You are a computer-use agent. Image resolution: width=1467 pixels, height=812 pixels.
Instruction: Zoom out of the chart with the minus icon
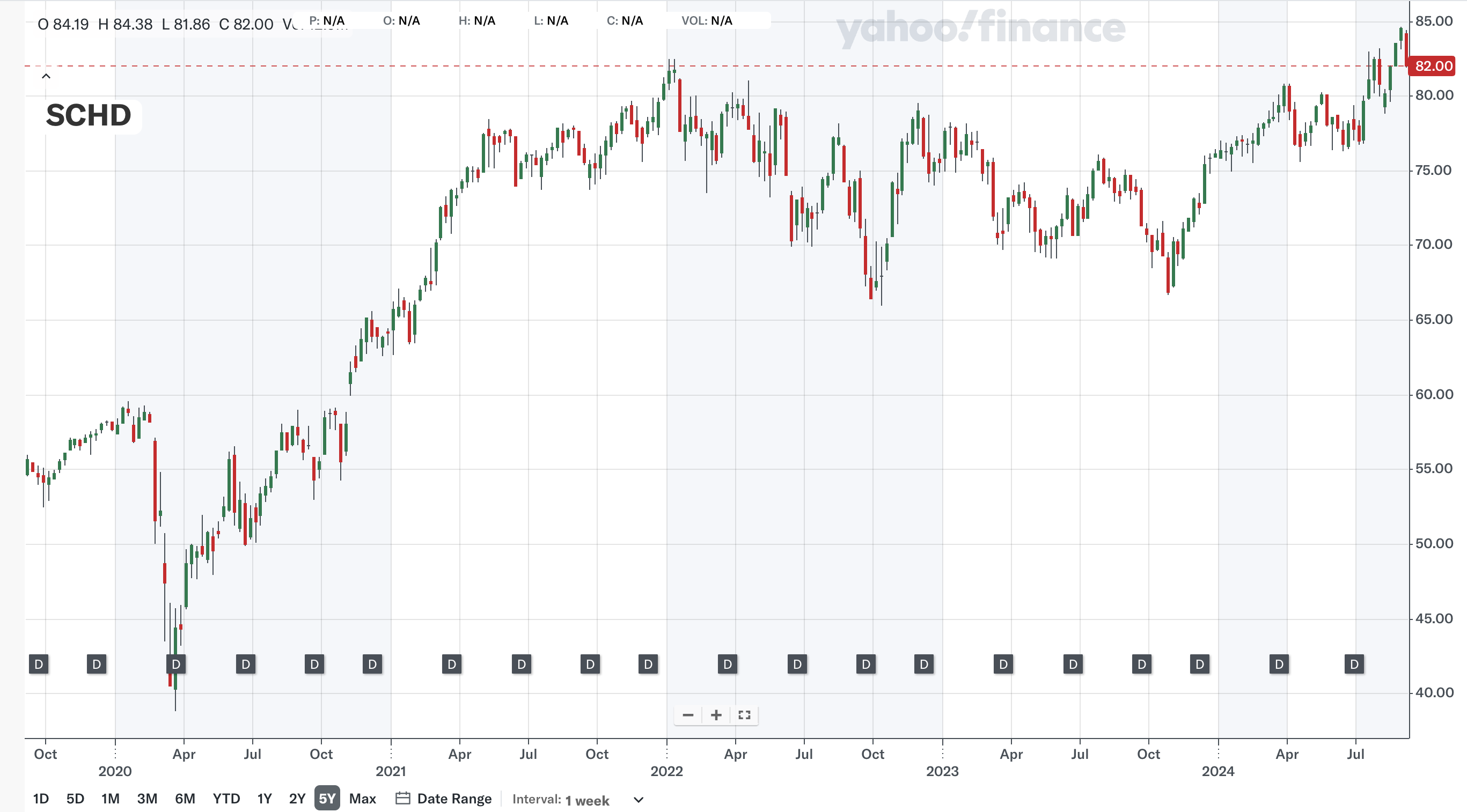(x=687, y=715)
